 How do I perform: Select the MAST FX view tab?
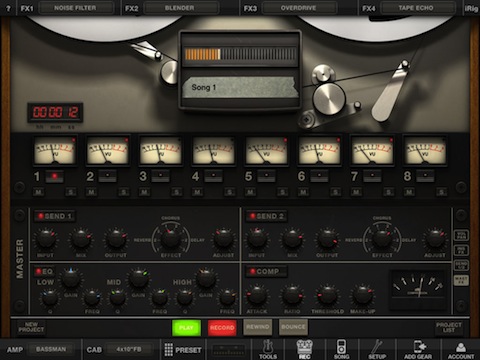[x=461, y=280]
